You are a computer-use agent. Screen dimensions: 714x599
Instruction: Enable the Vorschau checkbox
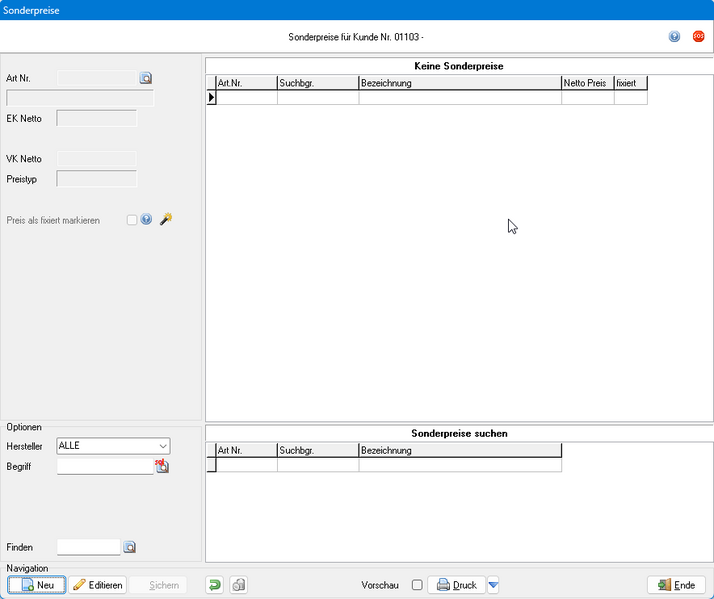[417, 585]
